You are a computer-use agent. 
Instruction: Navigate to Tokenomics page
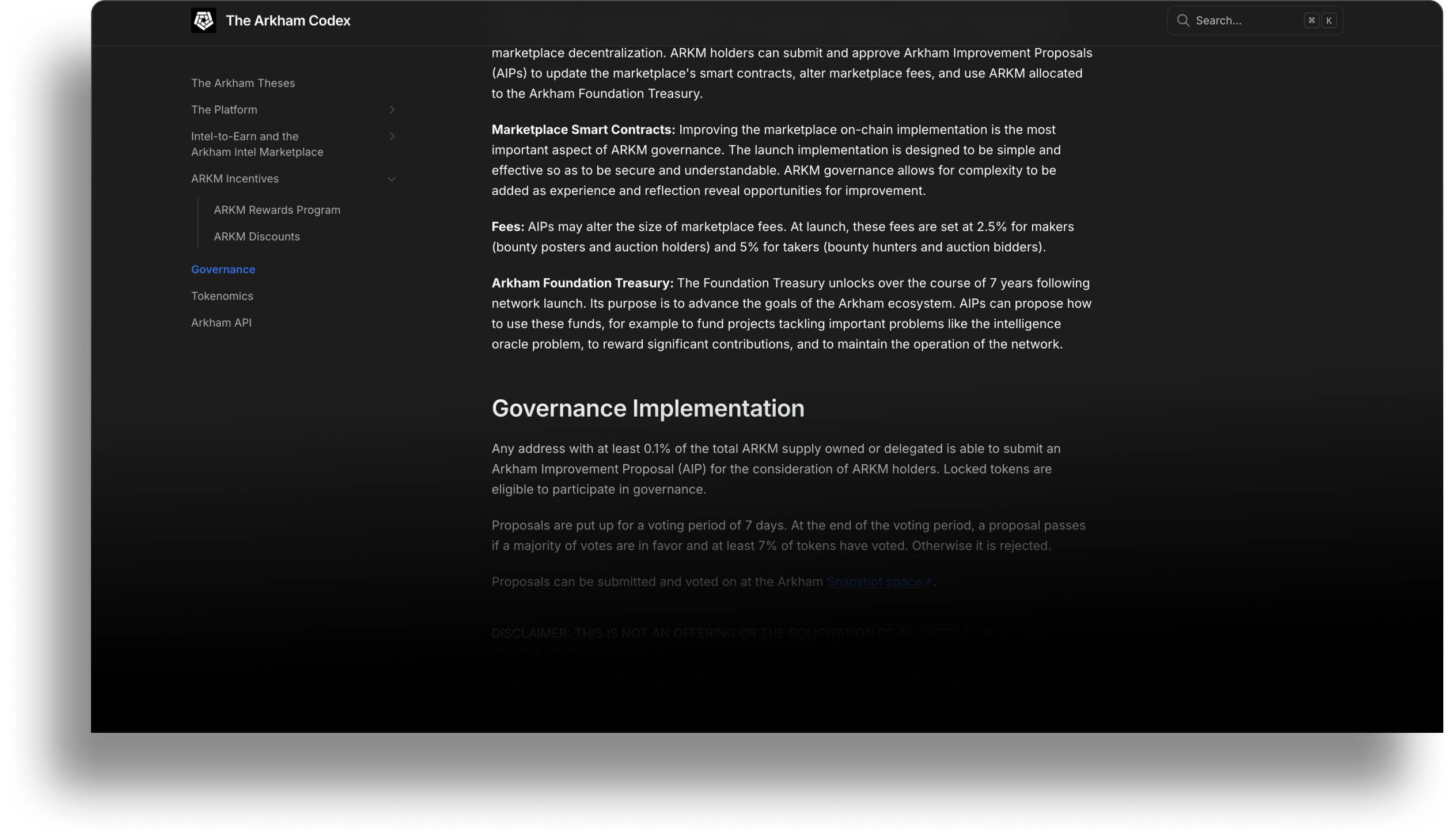coord(222,296)
